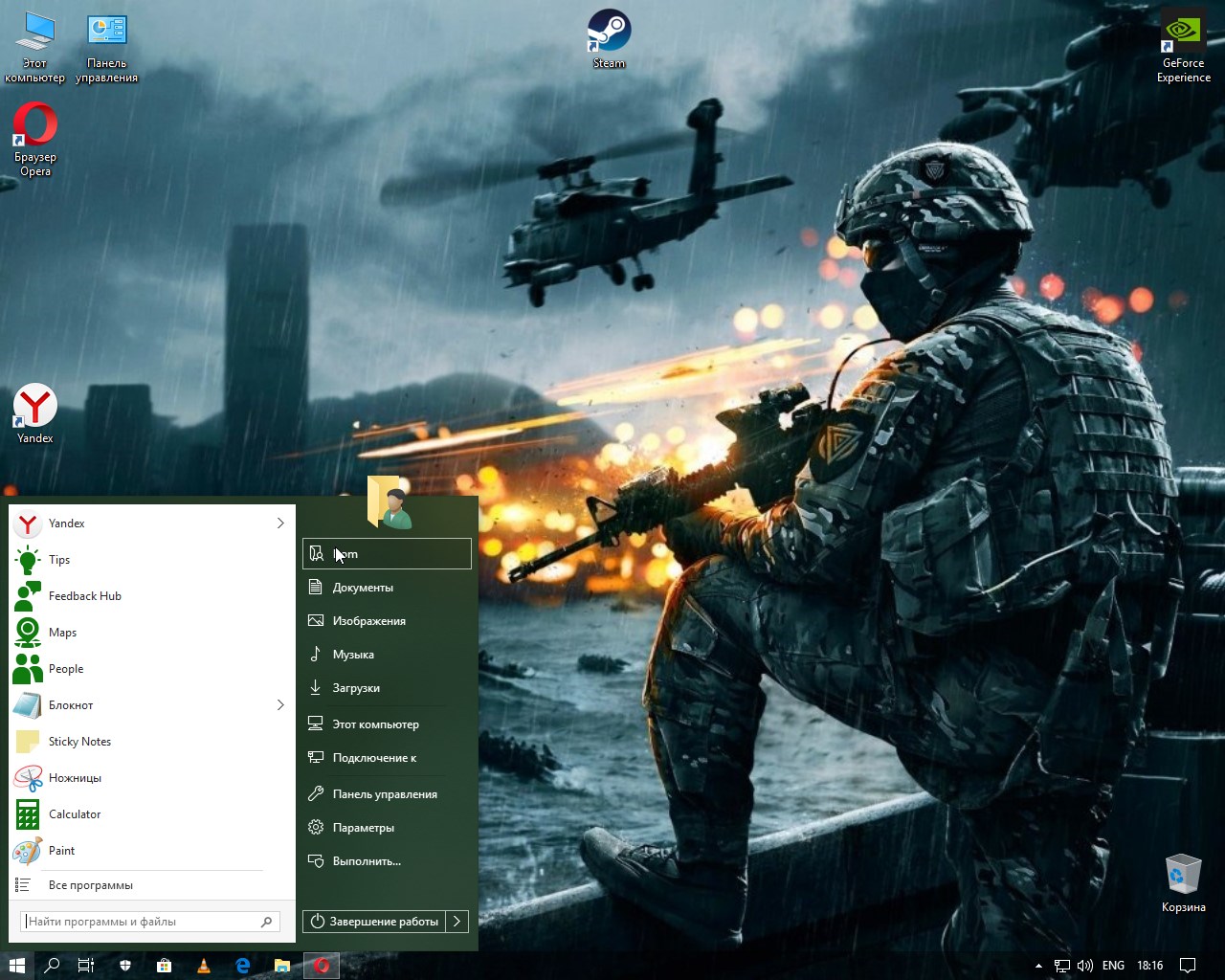Open the highlighted user folder link
The width and height of the screenshot is (1225, 980).
387,554
